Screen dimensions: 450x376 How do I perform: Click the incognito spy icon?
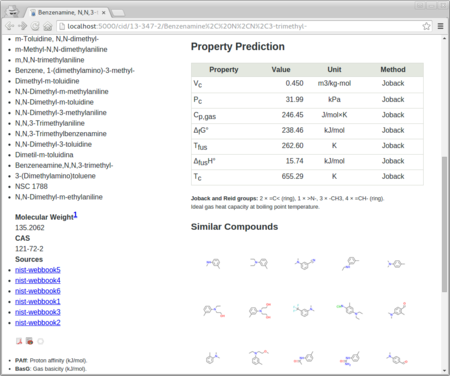(x=12, y=12)
